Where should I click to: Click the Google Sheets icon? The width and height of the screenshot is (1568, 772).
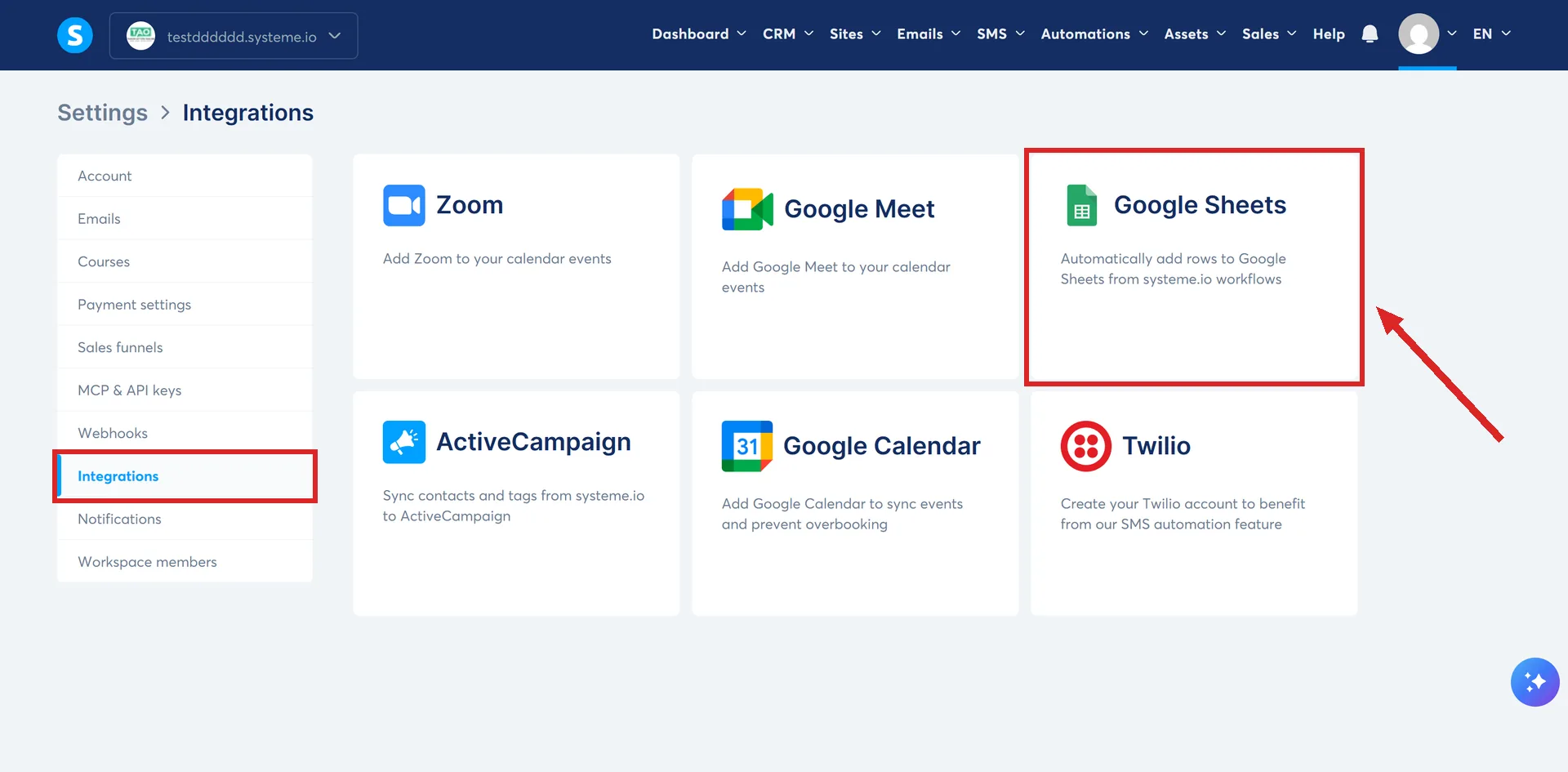click(1081, 205)
